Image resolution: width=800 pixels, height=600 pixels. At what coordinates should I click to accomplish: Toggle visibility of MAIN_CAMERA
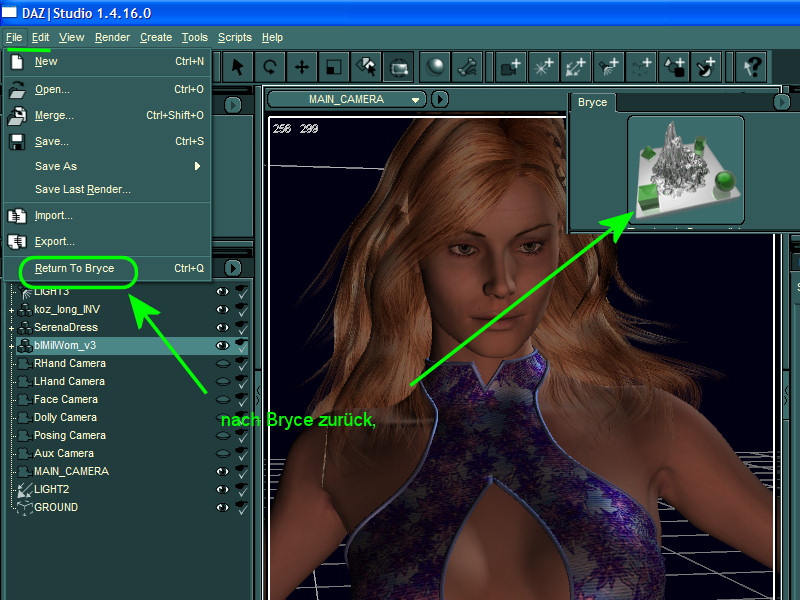(x=222, y=471)
